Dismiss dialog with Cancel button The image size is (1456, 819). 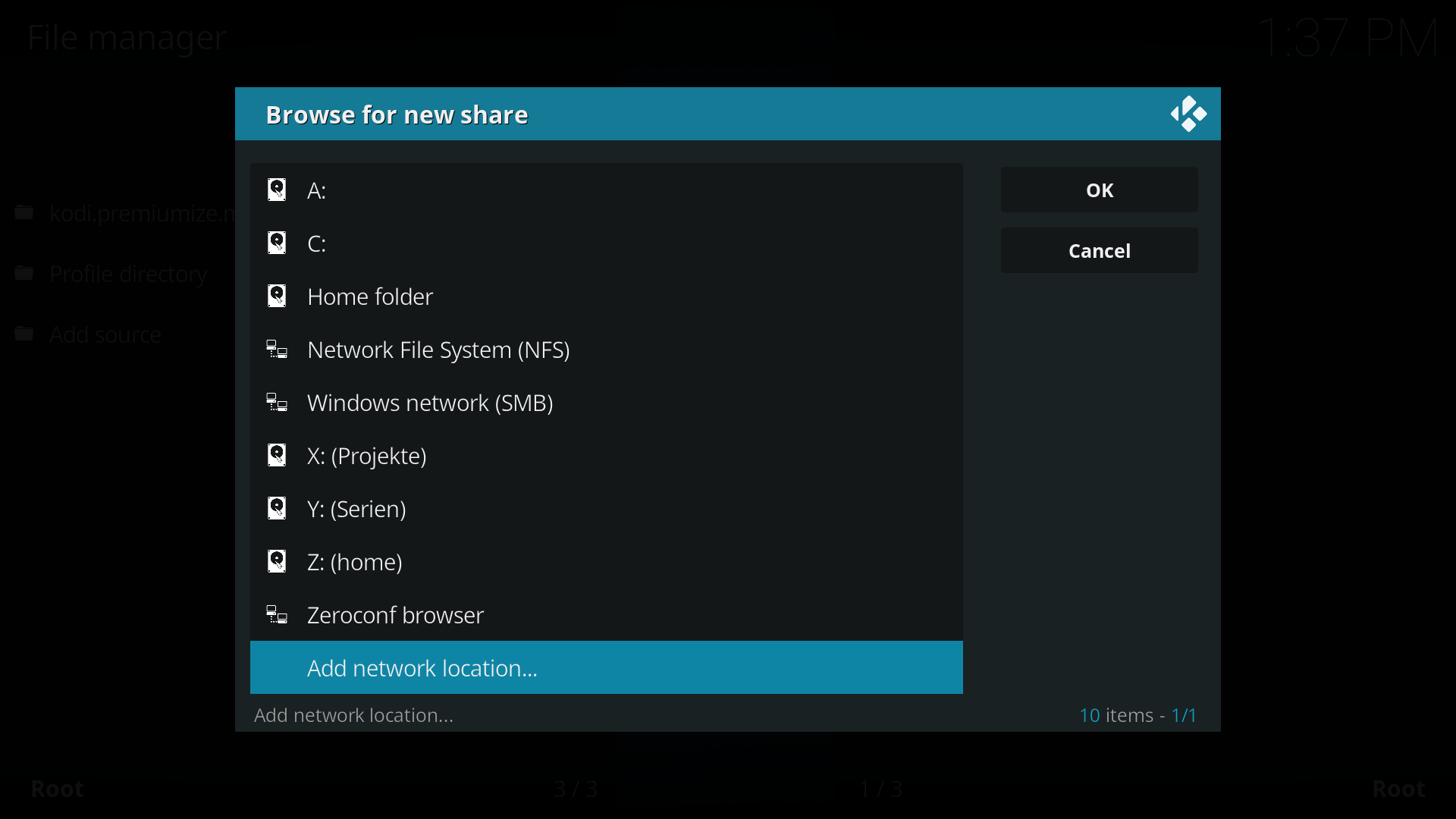[x=1100, y=250]
